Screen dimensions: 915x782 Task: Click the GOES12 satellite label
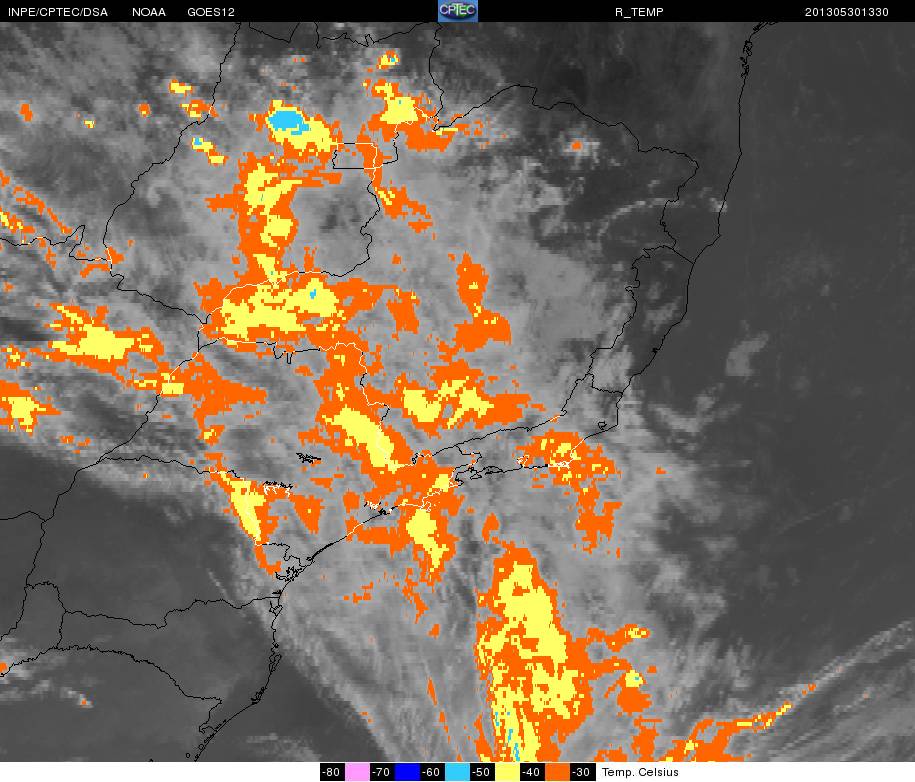[211, 12]
